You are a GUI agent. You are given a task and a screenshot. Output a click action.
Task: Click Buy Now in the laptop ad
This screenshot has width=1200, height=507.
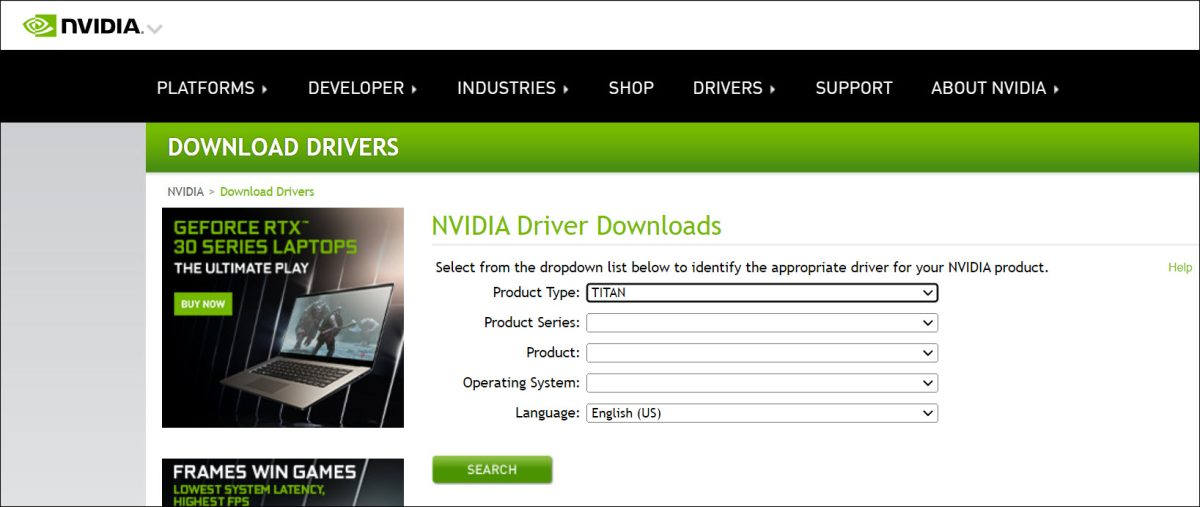203,304
